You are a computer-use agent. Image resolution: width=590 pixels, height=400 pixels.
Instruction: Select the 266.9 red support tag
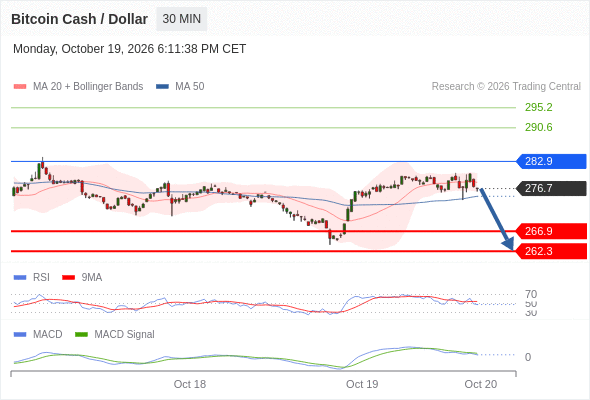[x=551, y=231]
